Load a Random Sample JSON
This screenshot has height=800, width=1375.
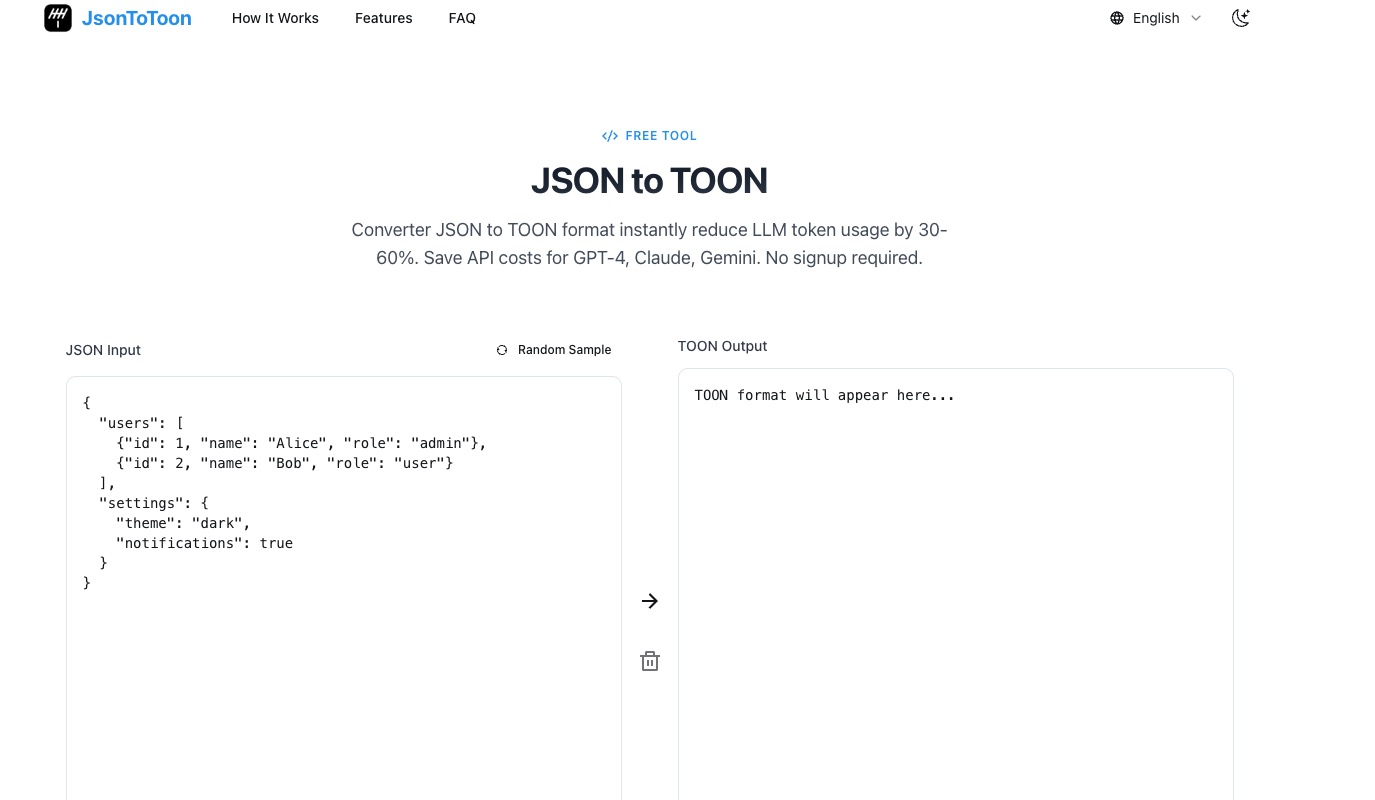564,350
